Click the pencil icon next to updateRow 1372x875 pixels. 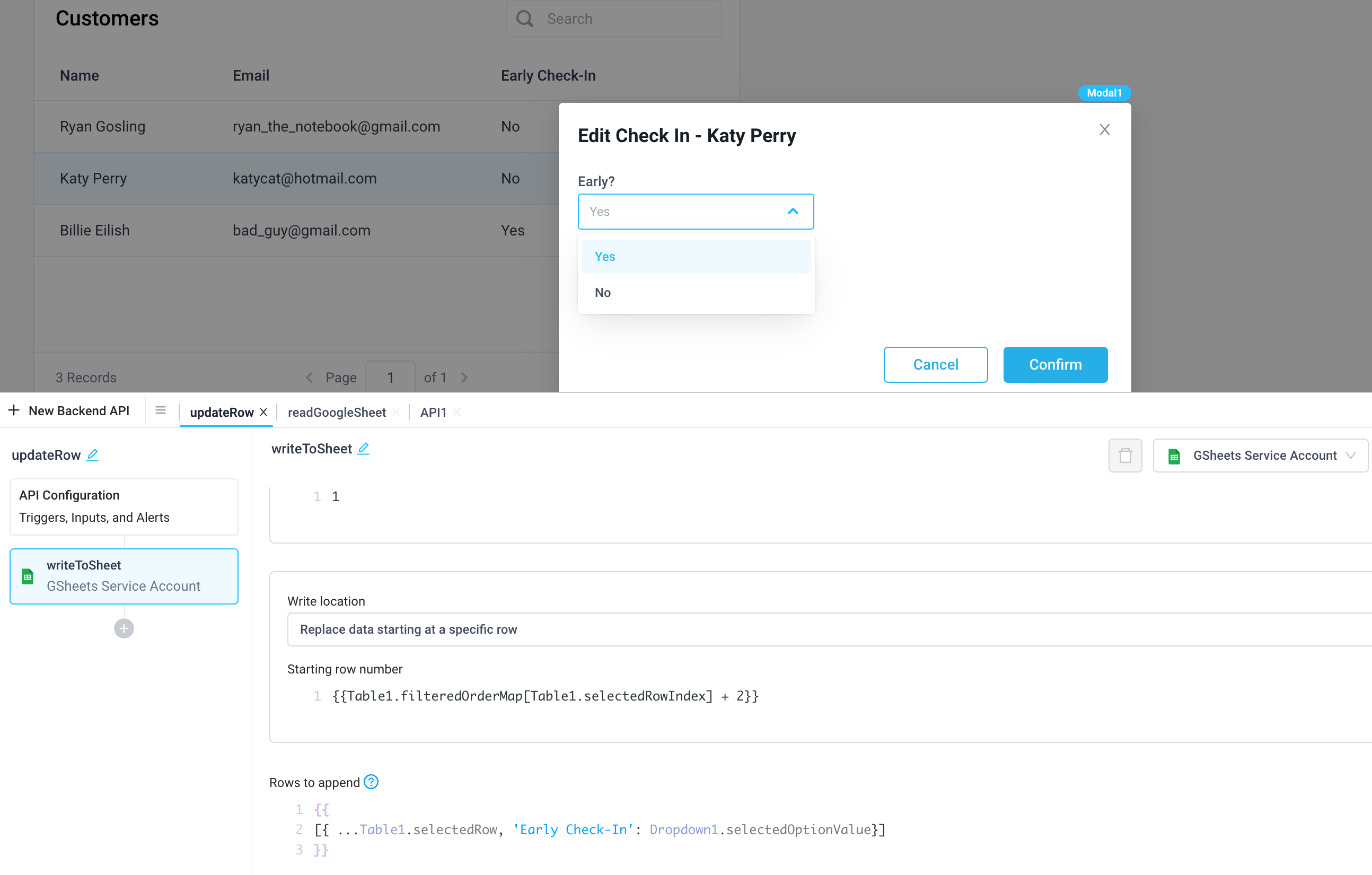(92, 455)
